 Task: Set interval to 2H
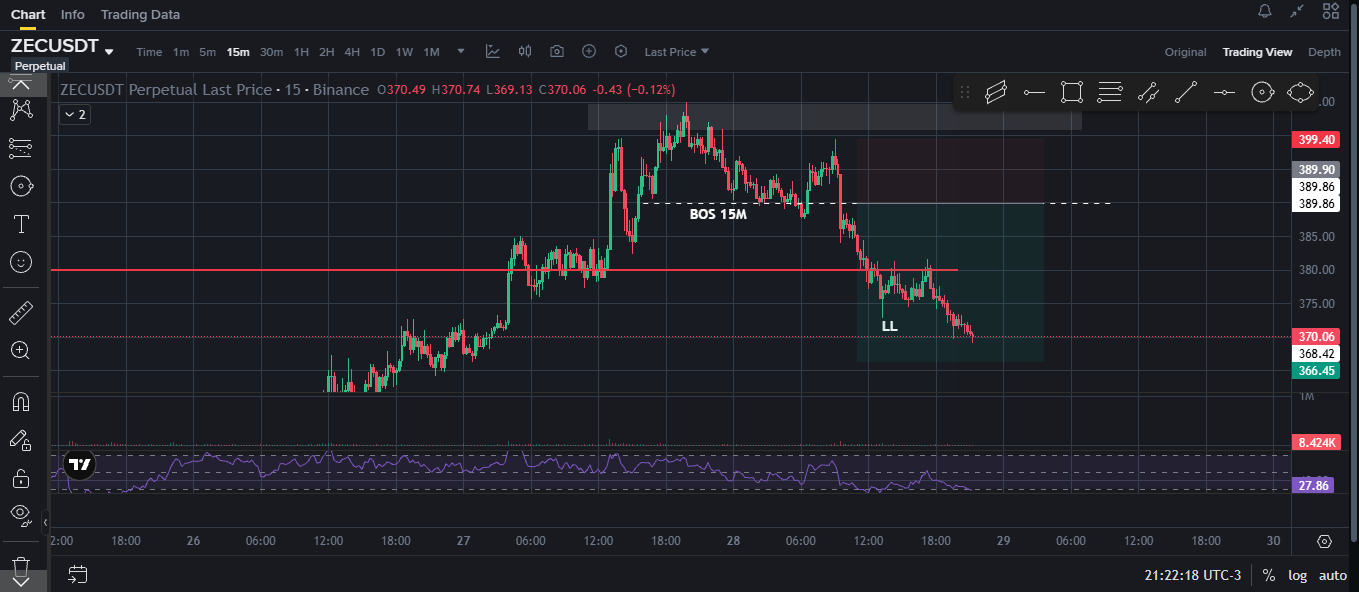coord(327,52)
